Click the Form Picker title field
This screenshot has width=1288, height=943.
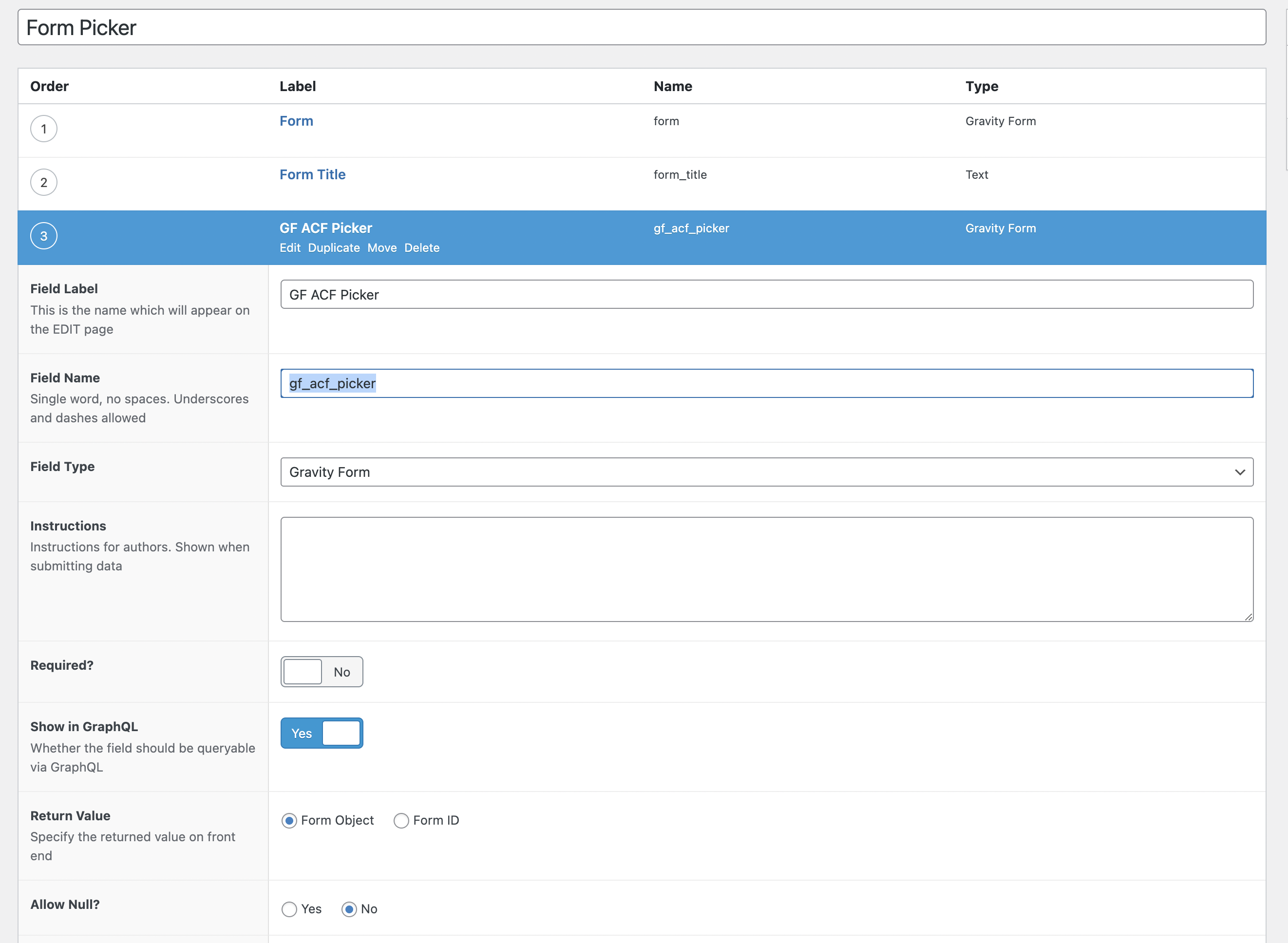click(642, 27)
